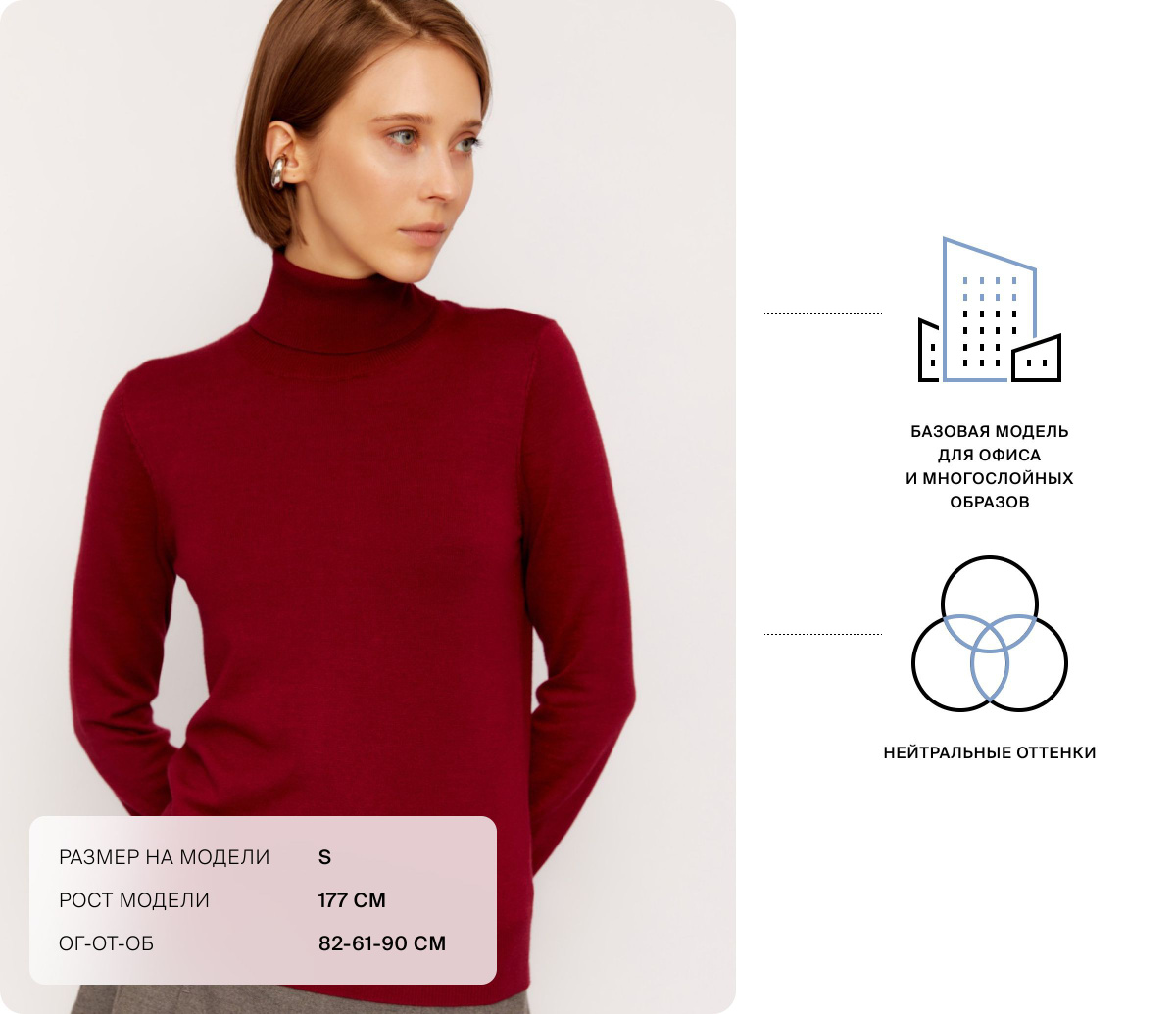
Task: Select the 'НЕЙТРАЛЬНЫЕ ОТТЕНКИ' caption
Action: point(990,752)
